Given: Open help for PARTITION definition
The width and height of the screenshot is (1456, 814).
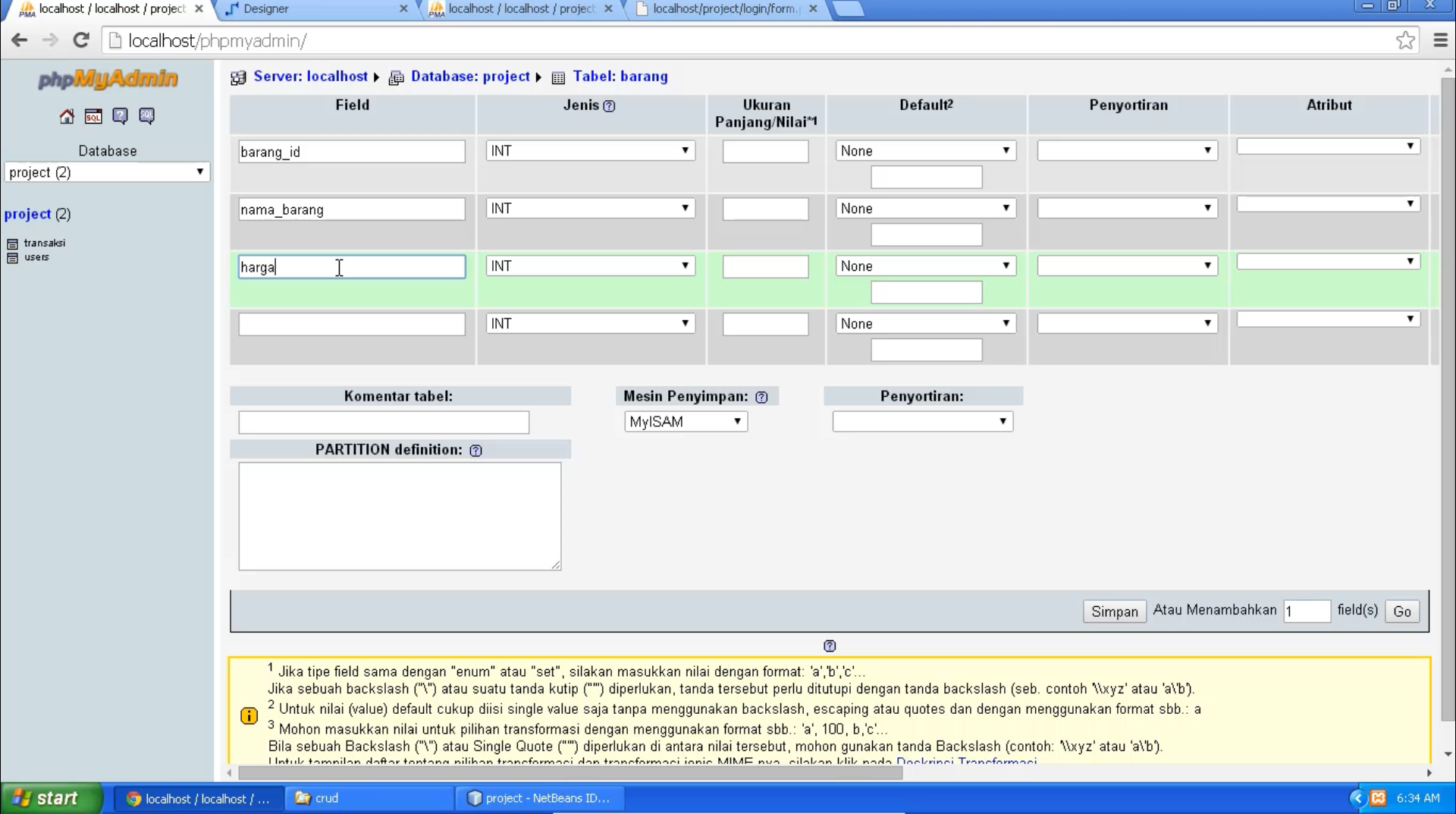Looking at the screenshot, I should [x=475, y=450].
